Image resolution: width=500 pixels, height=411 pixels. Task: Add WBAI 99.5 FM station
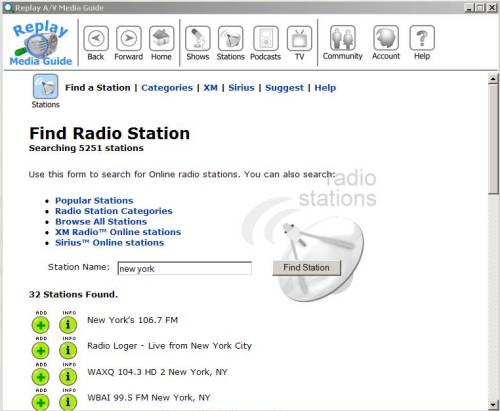point(41,402)
